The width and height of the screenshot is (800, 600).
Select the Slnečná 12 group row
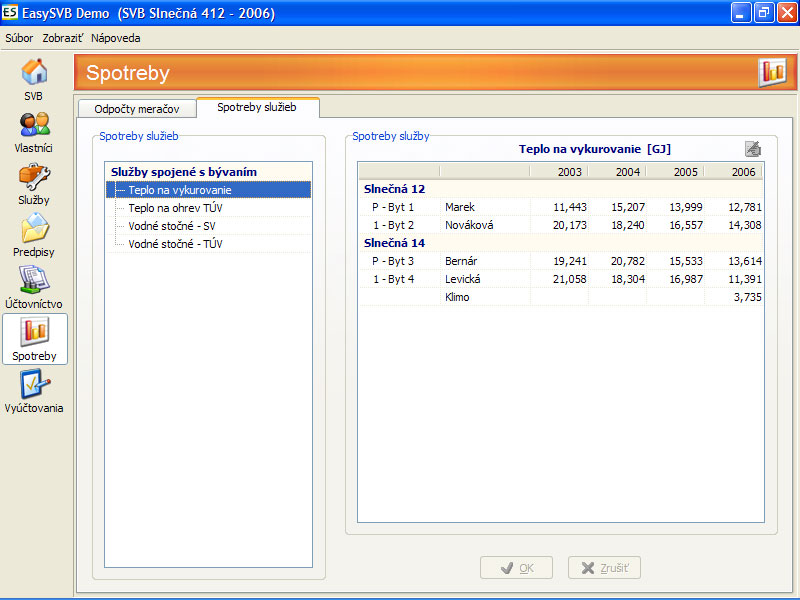[561, 189]
